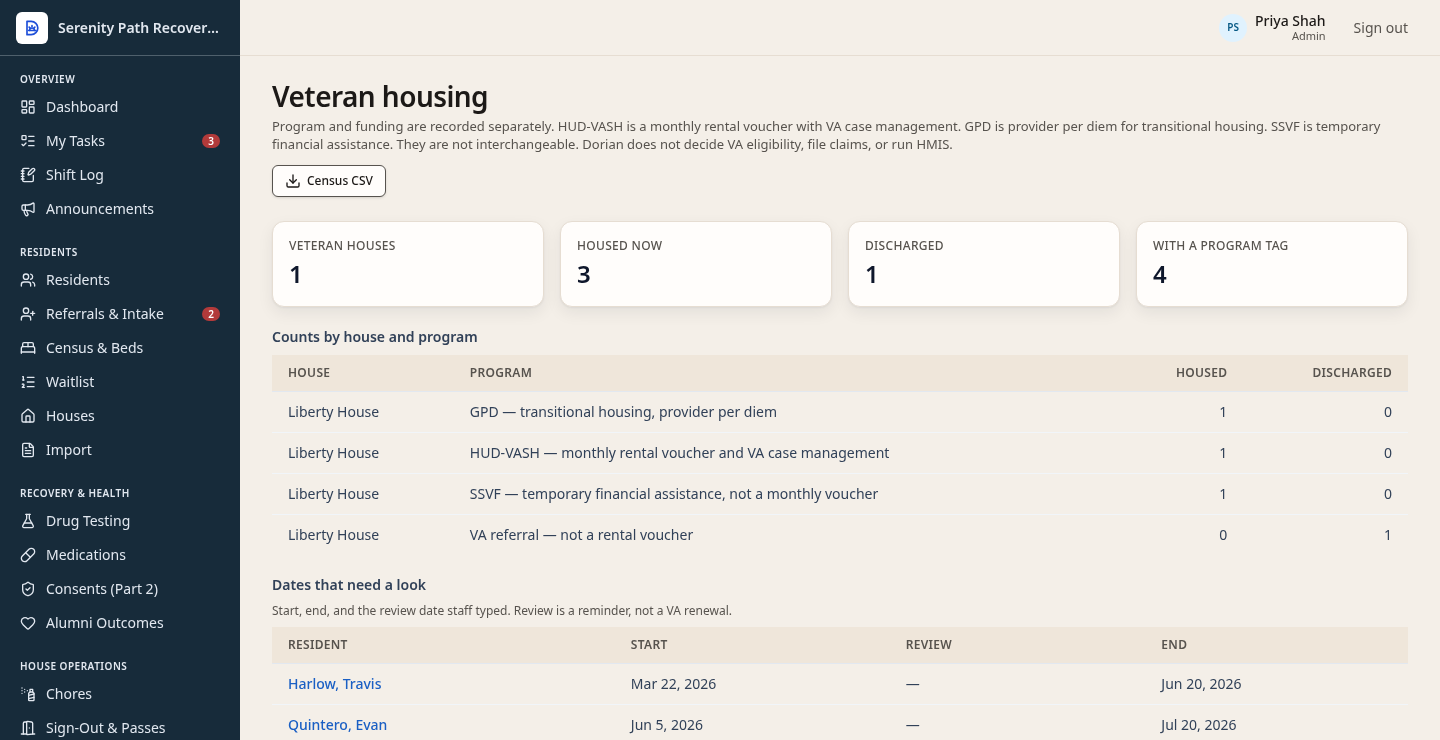Viewport: 1440px width, 740px height.
Task: Click the Jul 20, 2026 end date
Action: tap(1199, 725)
